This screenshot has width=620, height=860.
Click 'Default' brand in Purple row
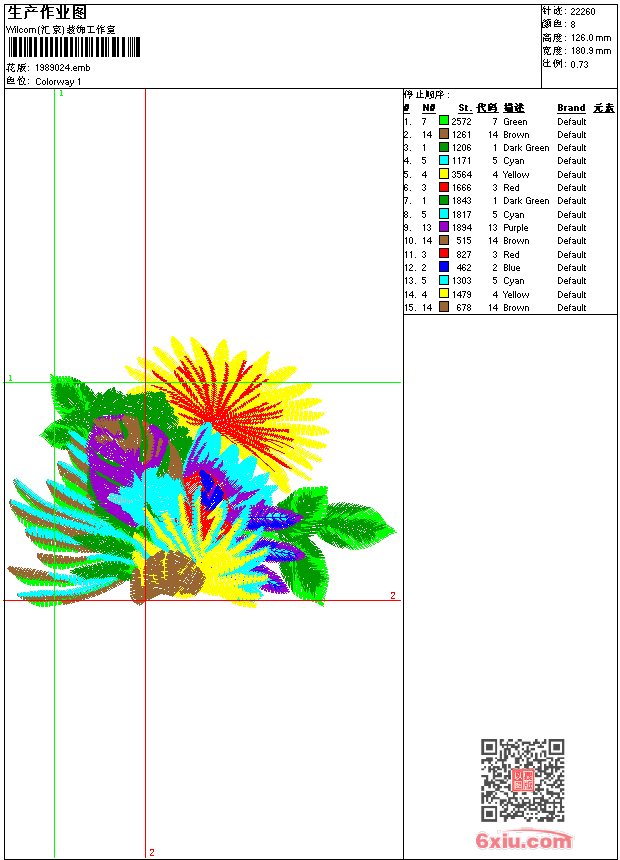(572, 228)
